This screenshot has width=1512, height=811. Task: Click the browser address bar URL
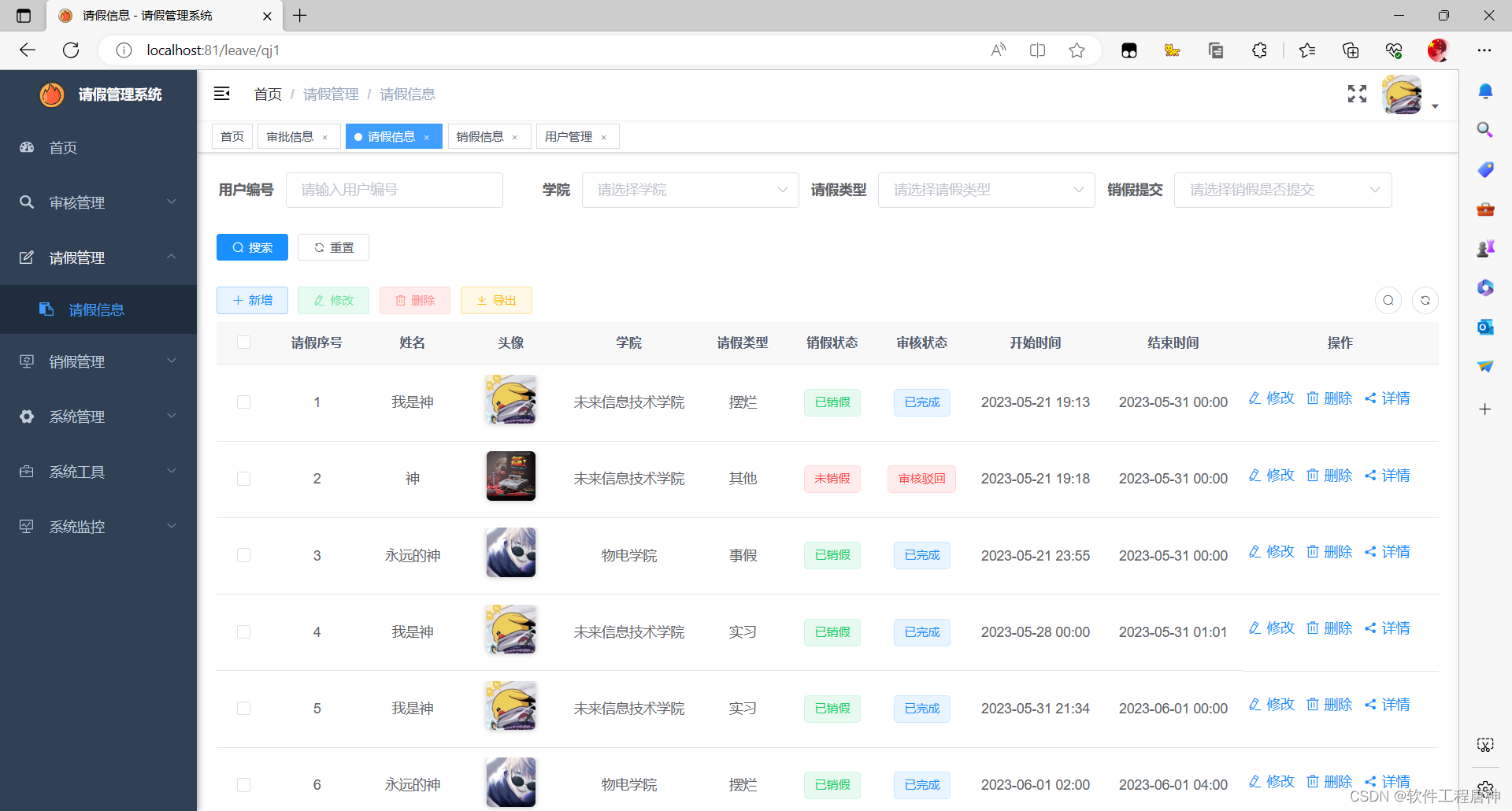[213, 50]
